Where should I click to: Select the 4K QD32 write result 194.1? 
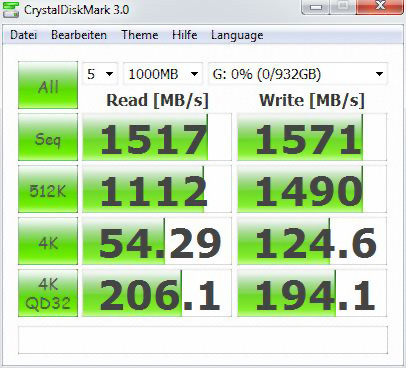click(x=312, y=293)
